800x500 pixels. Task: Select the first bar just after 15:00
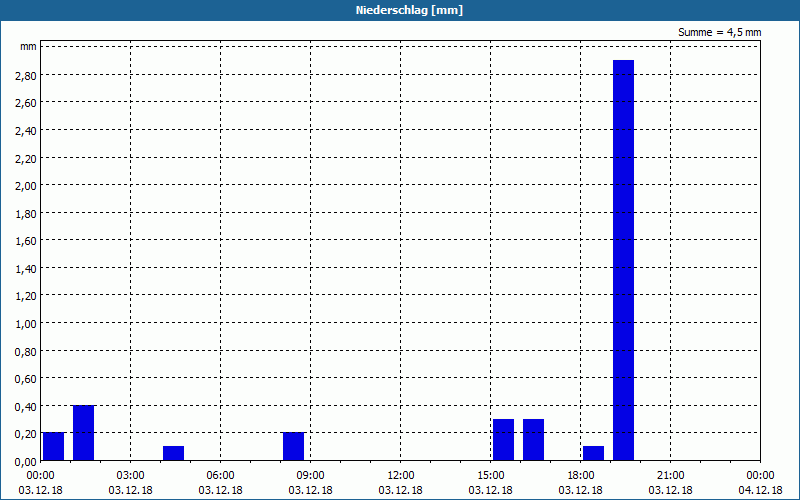click(x=504, y=440)
